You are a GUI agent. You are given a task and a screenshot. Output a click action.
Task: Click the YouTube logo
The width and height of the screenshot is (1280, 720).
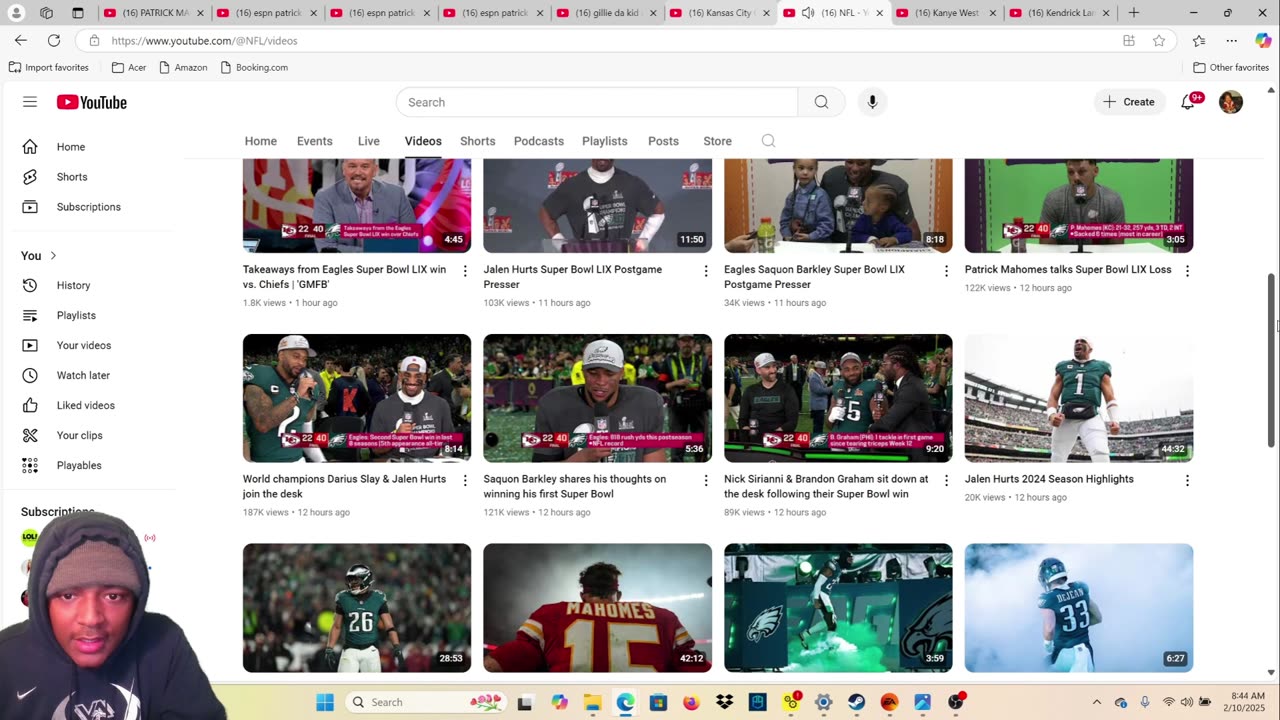point(92,102)
